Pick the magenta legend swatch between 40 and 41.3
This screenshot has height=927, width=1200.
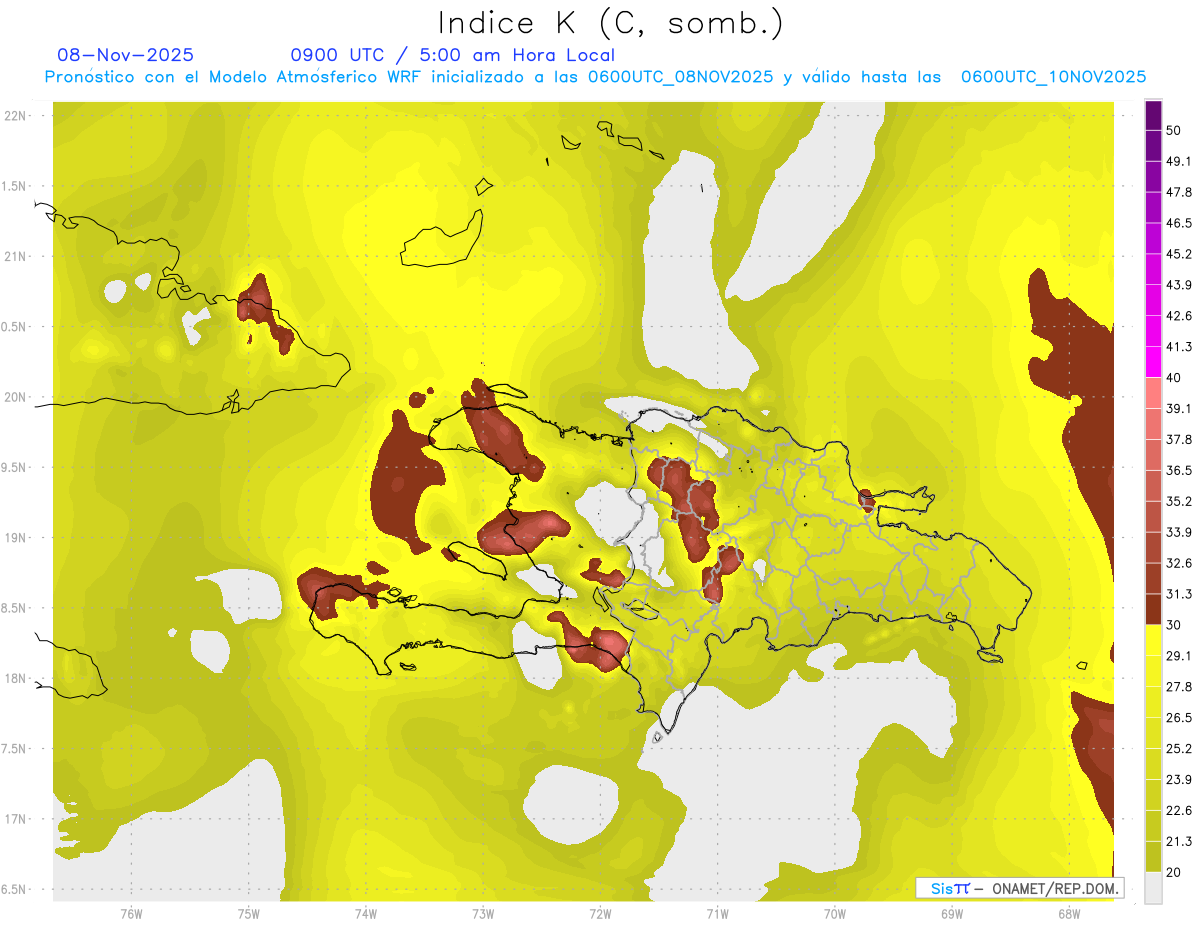tap(1153, 361)
